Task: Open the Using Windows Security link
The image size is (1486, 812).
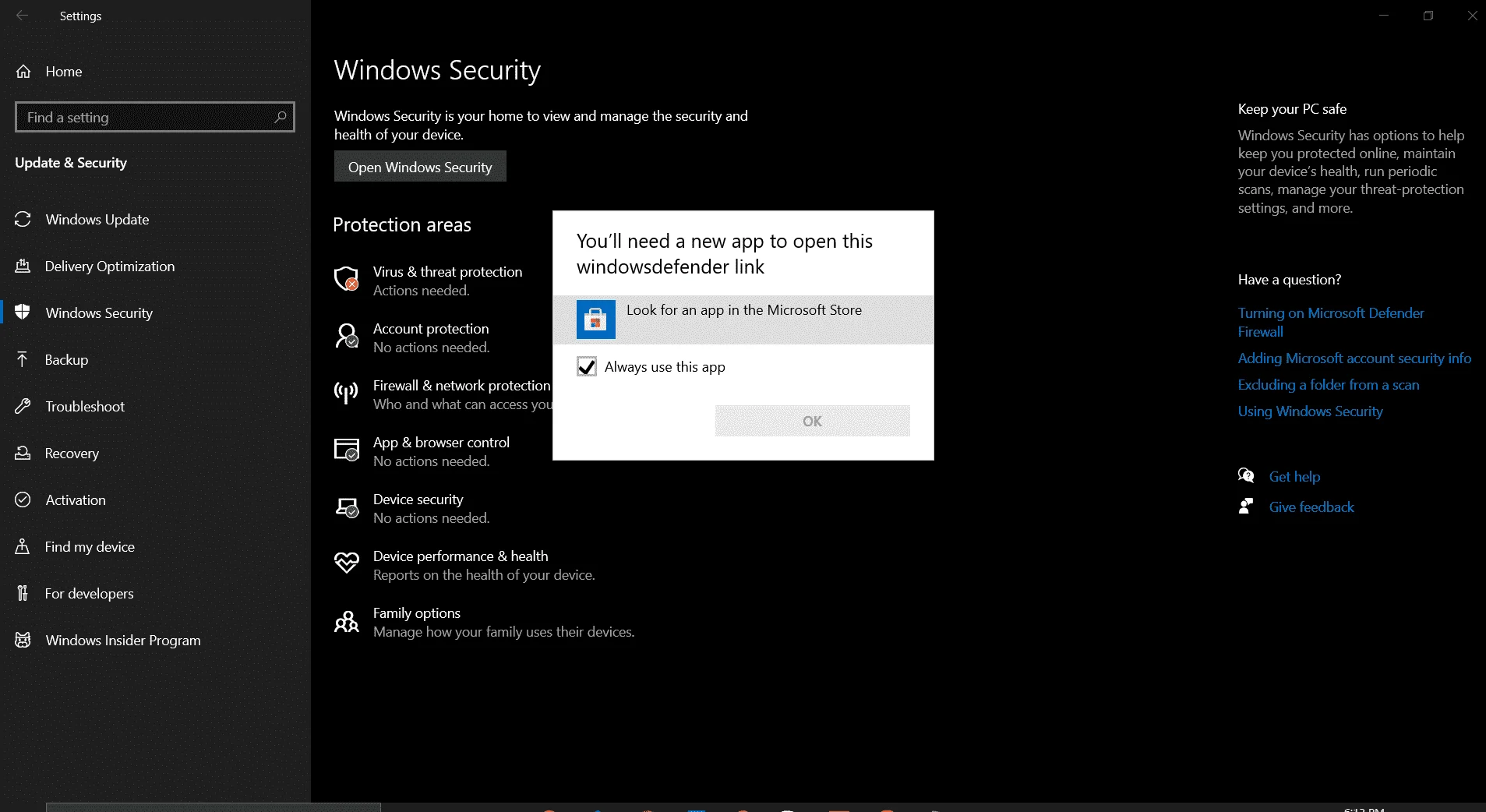Action: (1311, 411)
